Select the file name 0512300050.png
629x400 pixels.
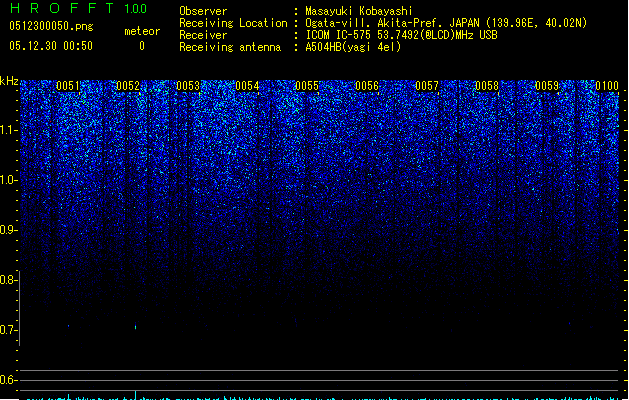coord(51,26)
